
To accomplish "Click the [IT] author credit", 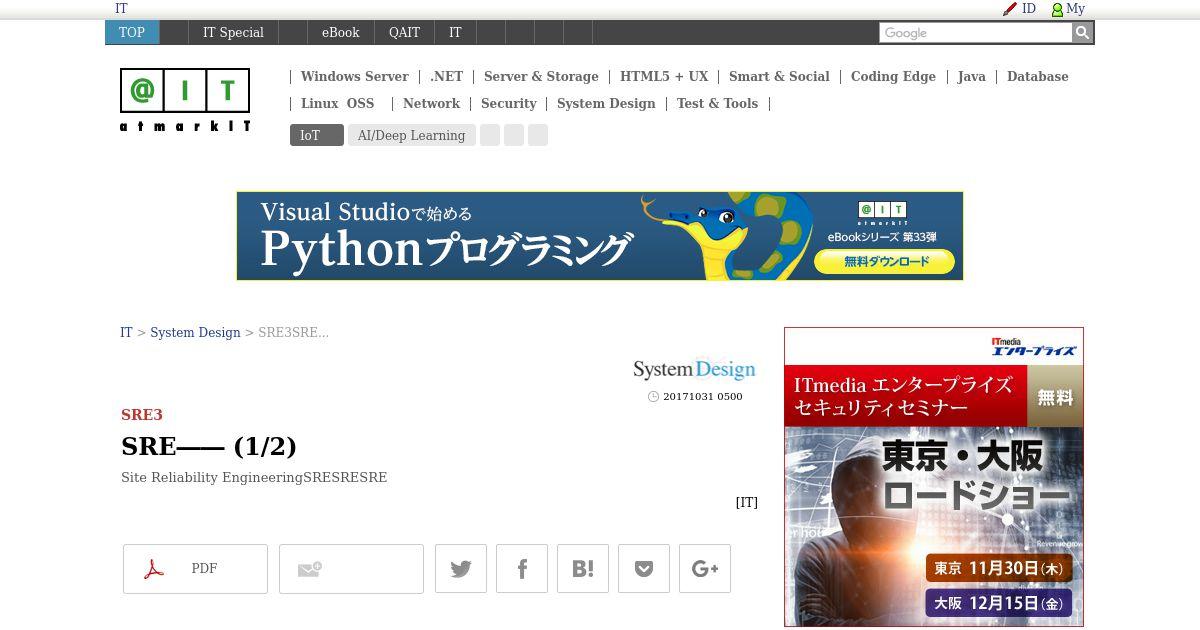I will 746,502.
